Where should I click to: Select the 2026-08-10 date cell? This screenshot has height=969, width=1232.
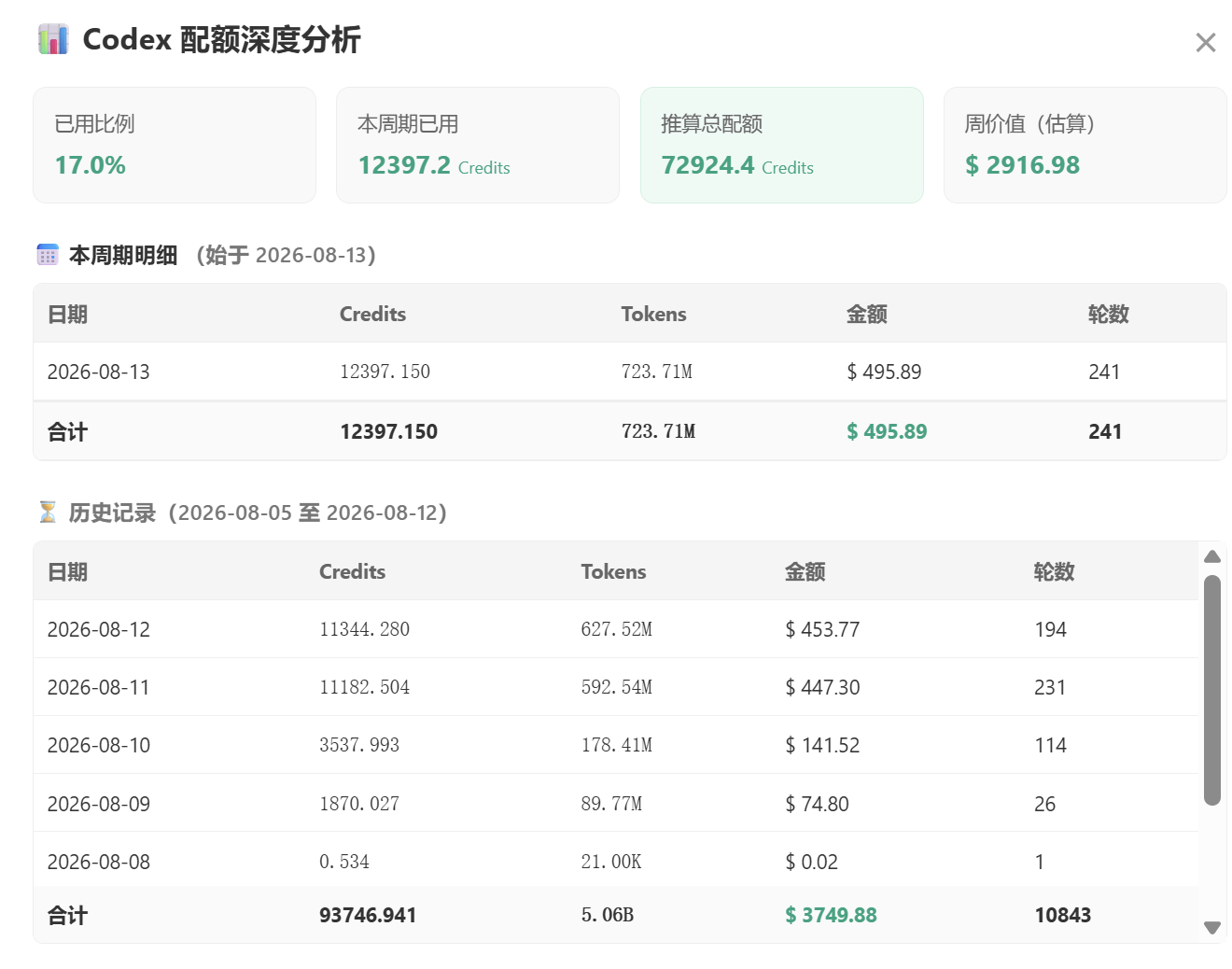[x=99, y=745]
